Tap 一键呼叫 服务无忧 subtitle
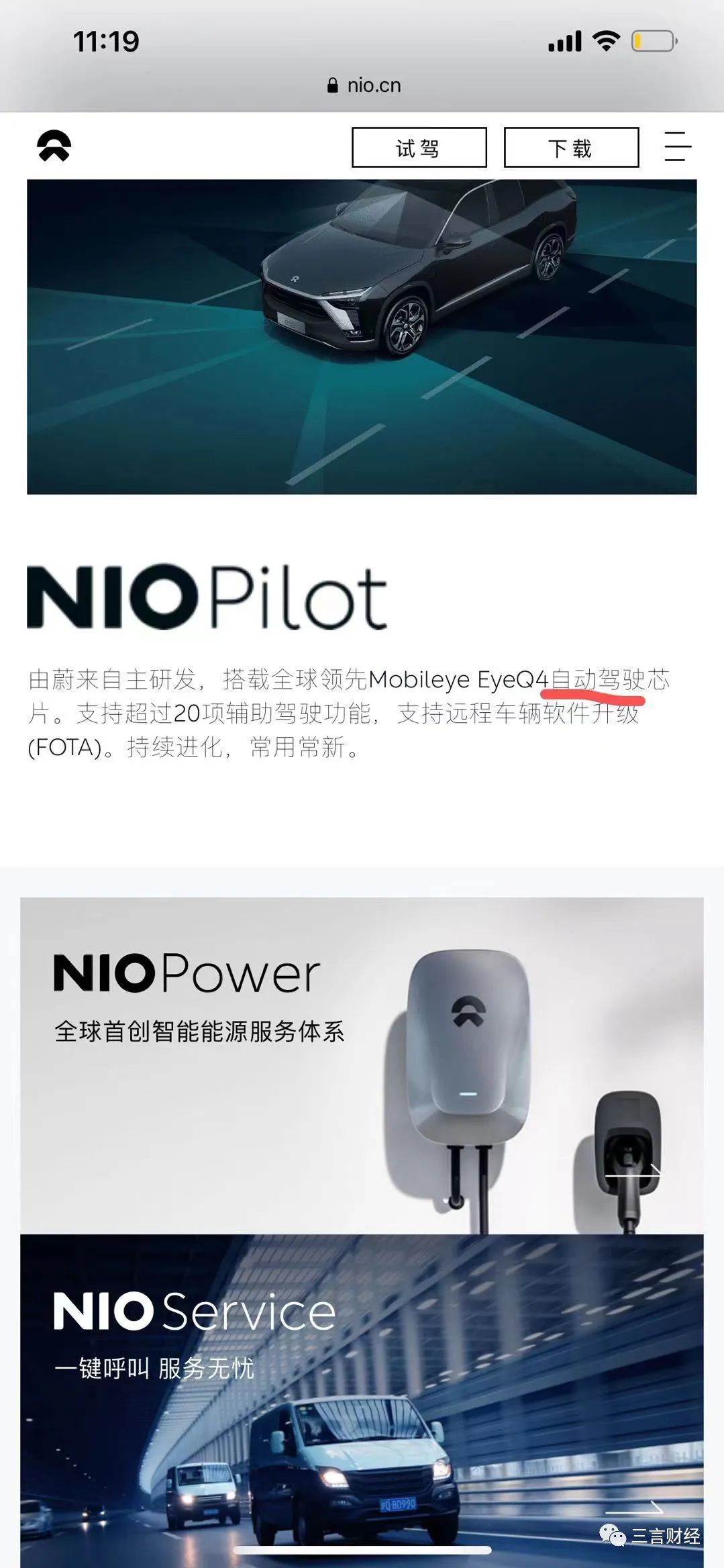This screenshot has width=724, height=1568. [154, 1368]
